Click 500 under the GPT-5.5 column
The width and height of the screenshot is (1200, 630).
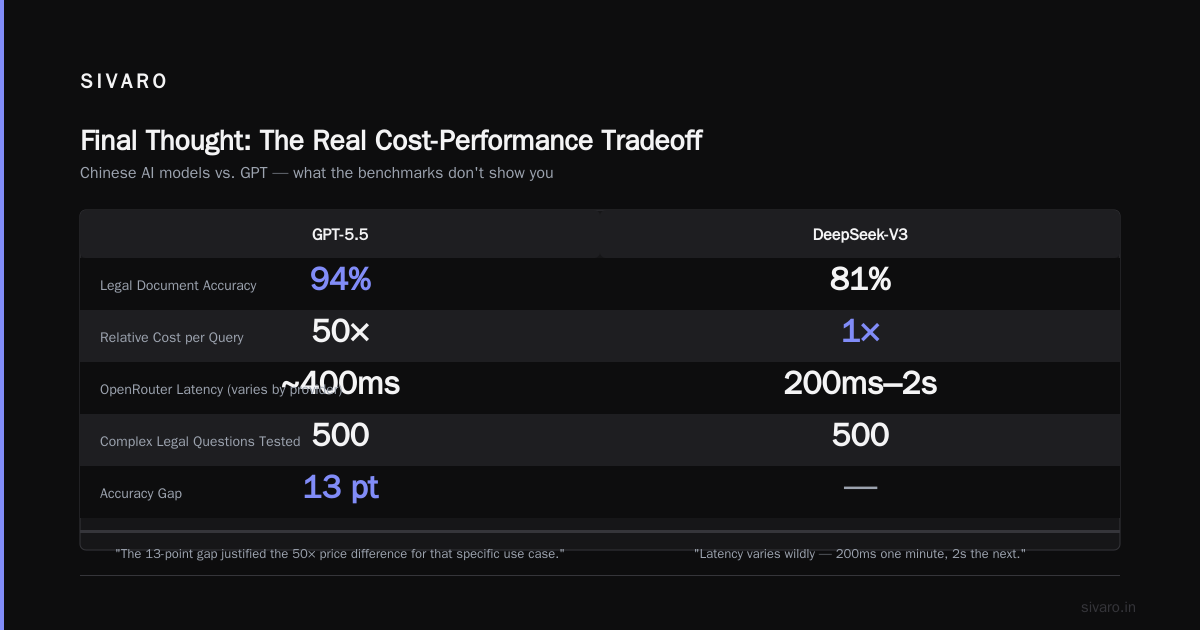click(x=340, y=436)
